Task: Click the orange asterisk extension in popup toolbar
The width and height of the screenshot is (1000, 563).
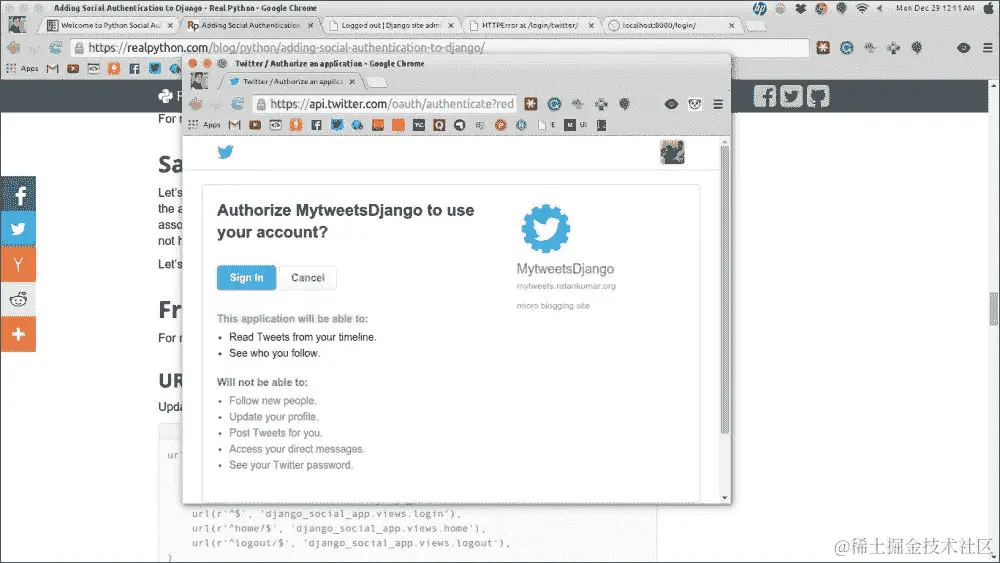Action: [531, 104]
